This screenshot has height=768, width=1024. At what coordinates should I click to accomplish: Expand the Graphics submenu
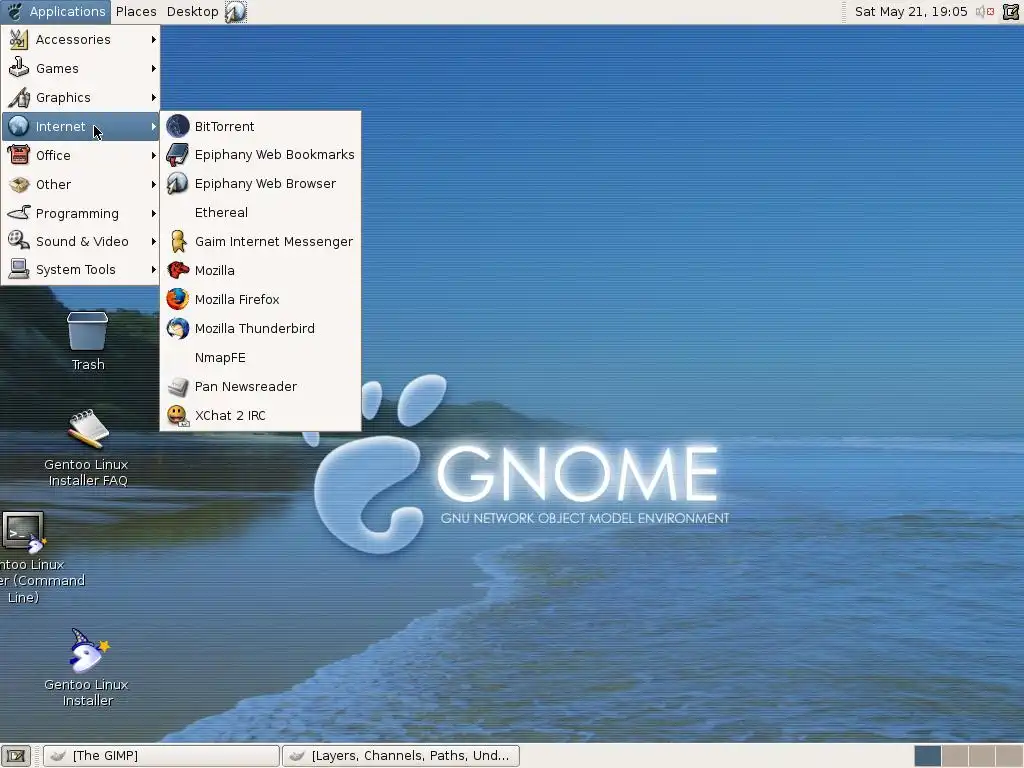[80, 97]
